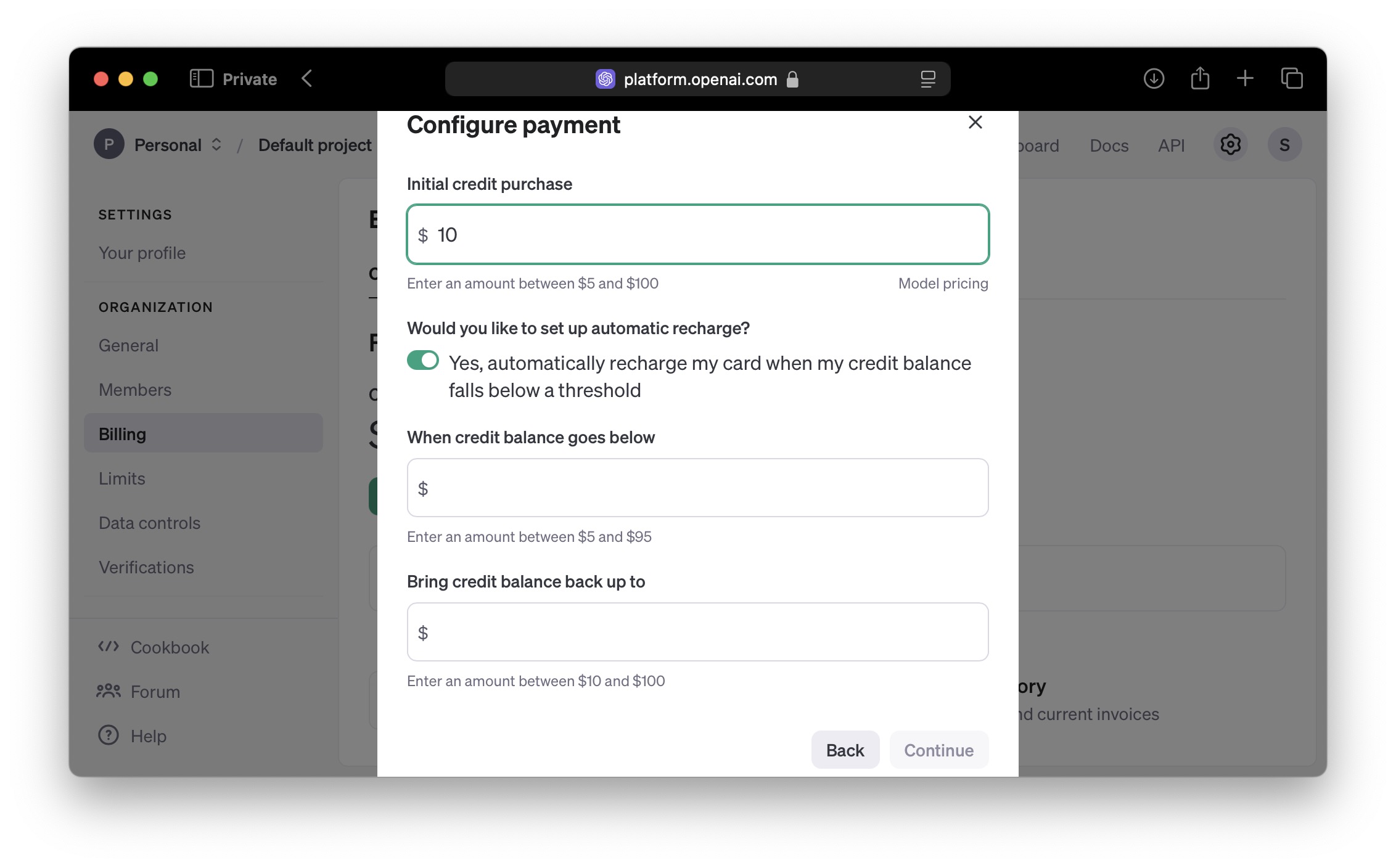The height and width of the screenshot is (868, 1396).
Task: Open a new tab with plus icon
Action: point(1245,78)
